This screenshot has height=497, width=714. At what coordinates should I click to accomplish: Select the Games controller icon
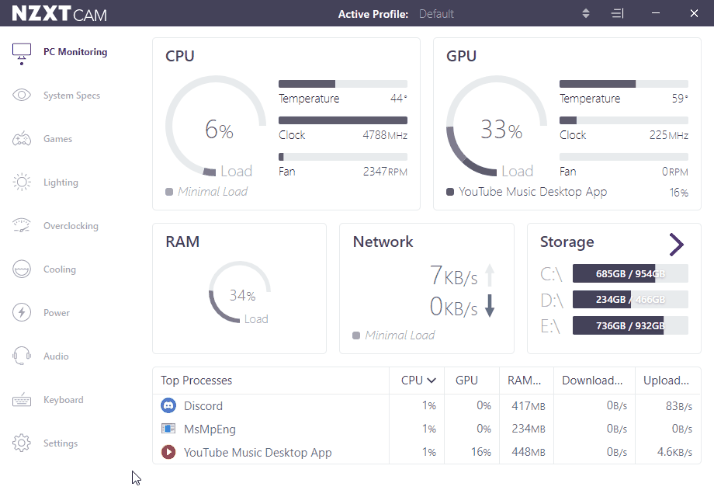coord(21,139)
